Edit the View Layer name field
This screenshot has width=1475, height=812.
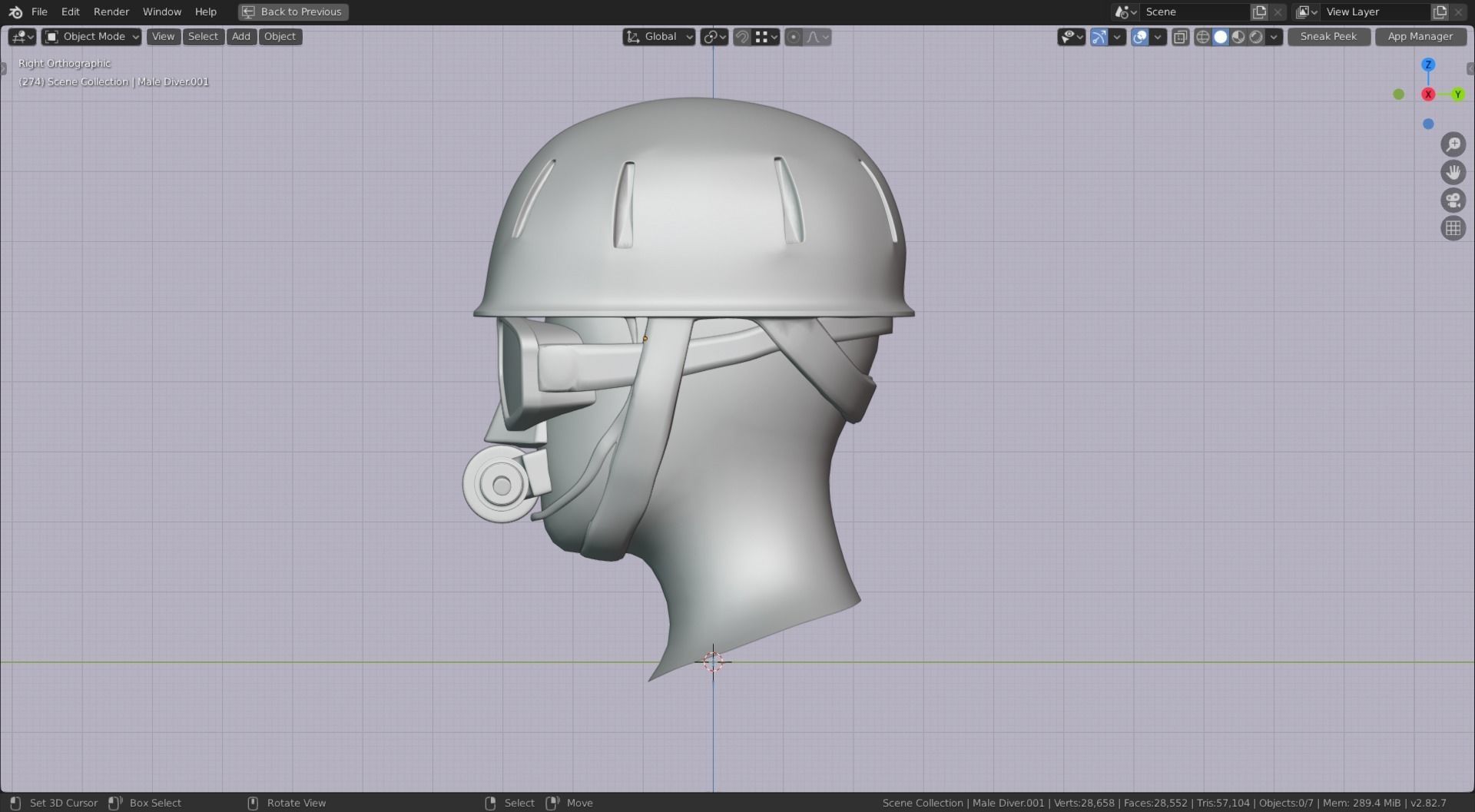click(1376, 12)
